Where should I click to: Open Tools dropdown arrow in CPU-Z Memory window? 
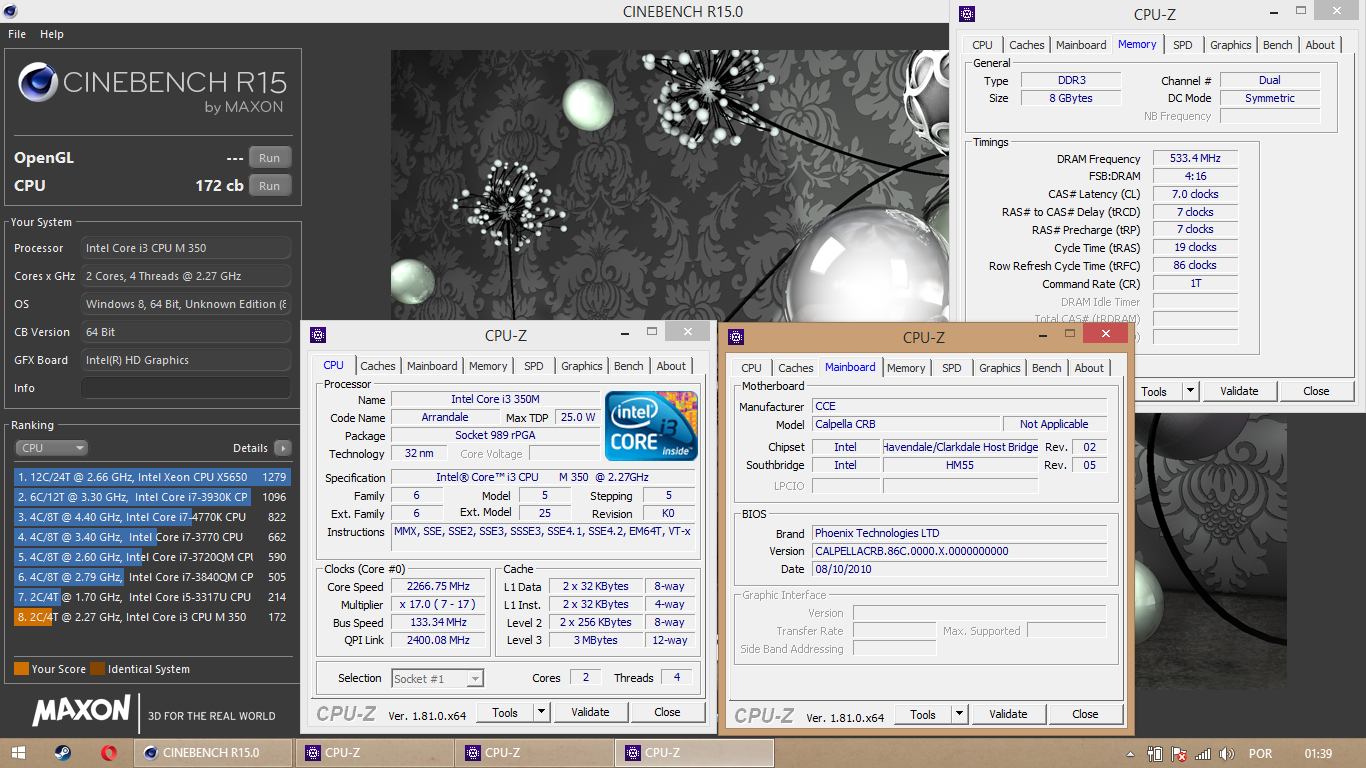pyautogui.click(x=1190, y=391)
